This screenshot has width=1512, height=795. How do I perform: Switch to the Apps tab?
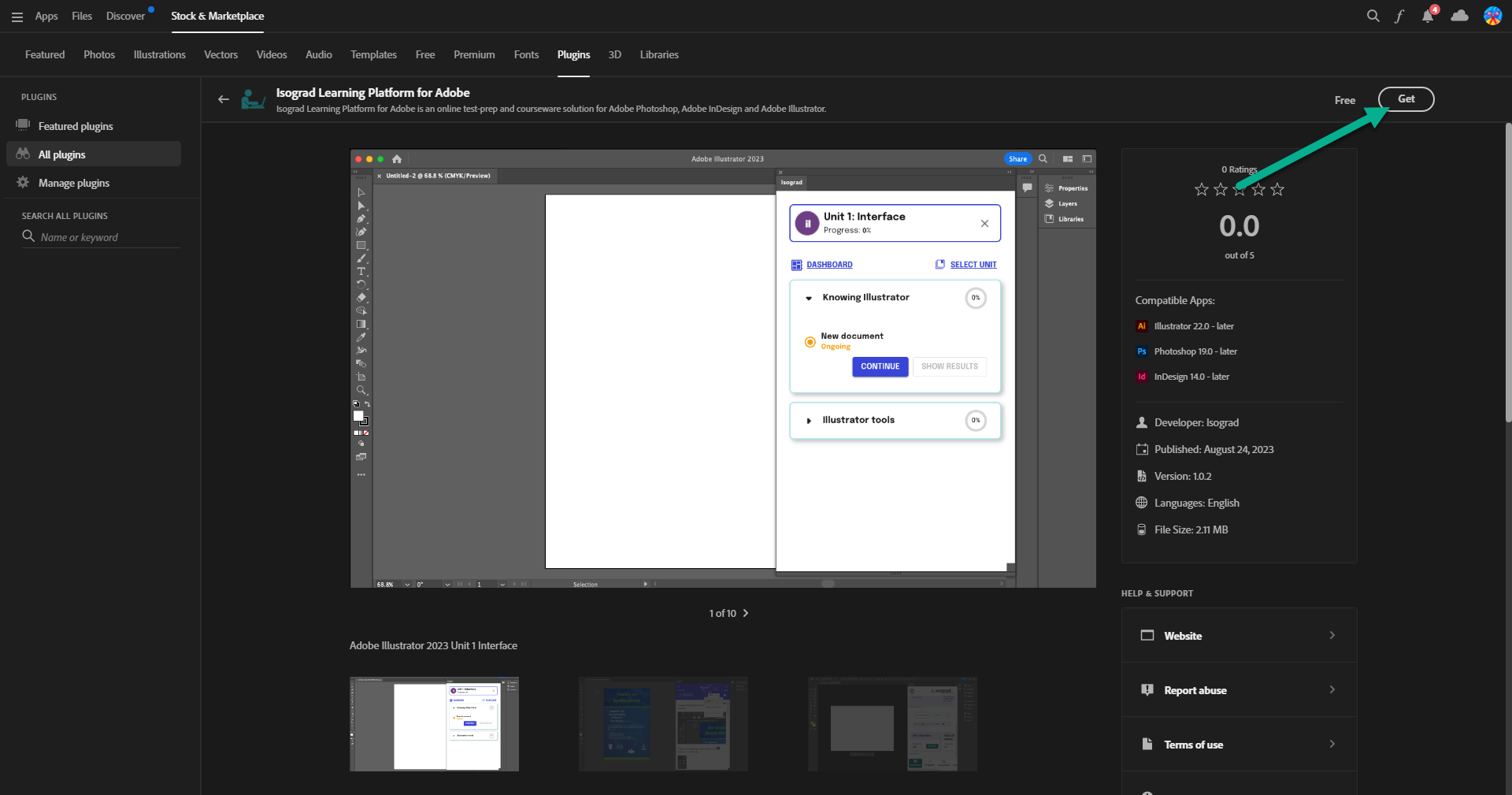[x=46, y=16]
